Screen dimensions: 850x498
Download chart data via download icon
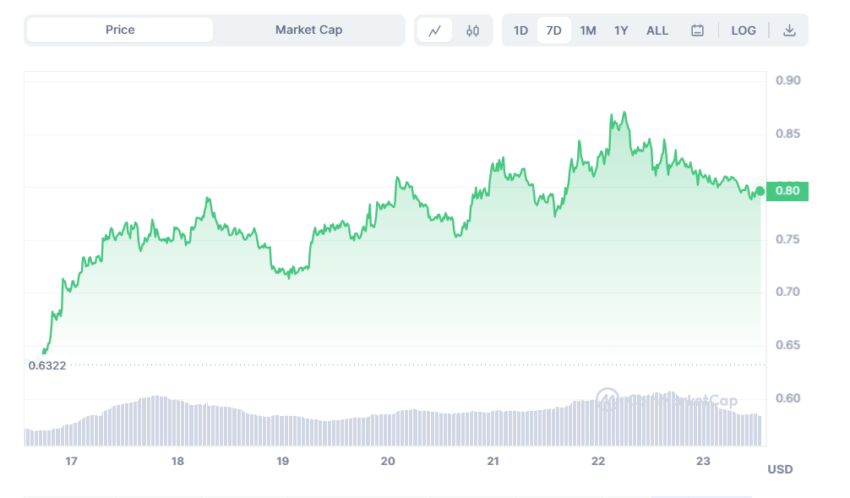tap(789, 30)
